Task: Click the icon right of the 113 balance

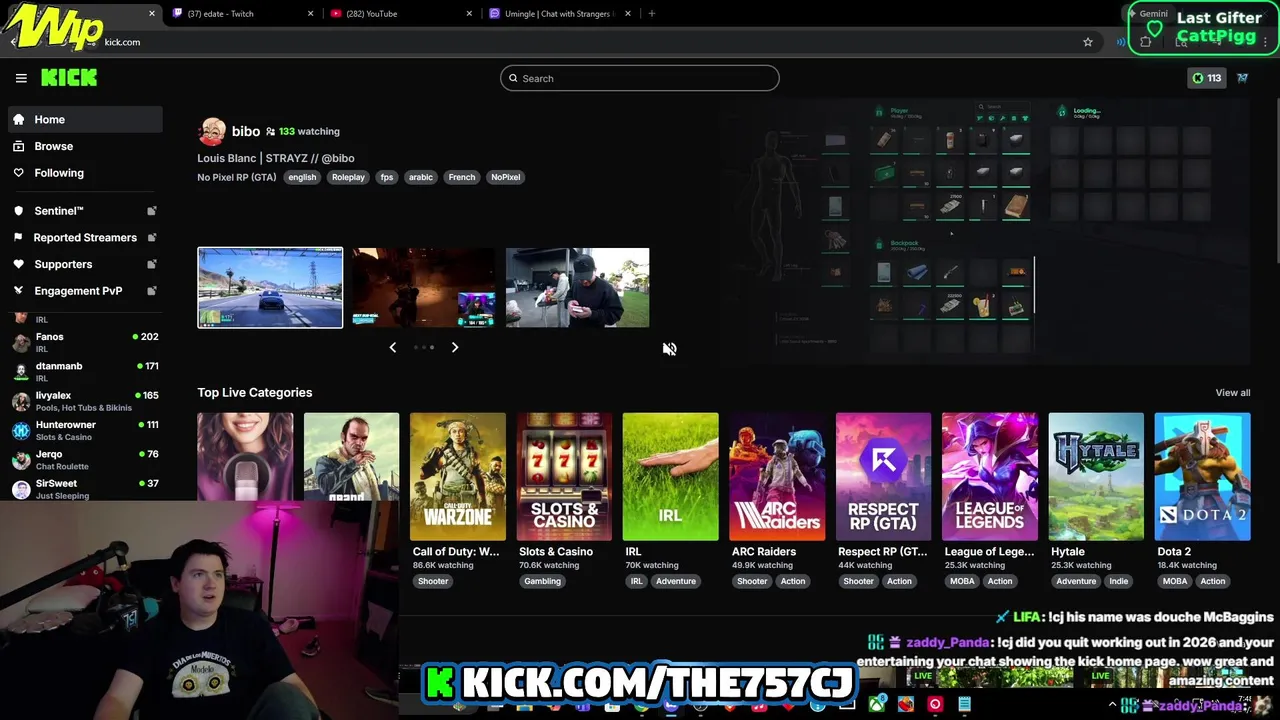Action: coord(1242,78)
